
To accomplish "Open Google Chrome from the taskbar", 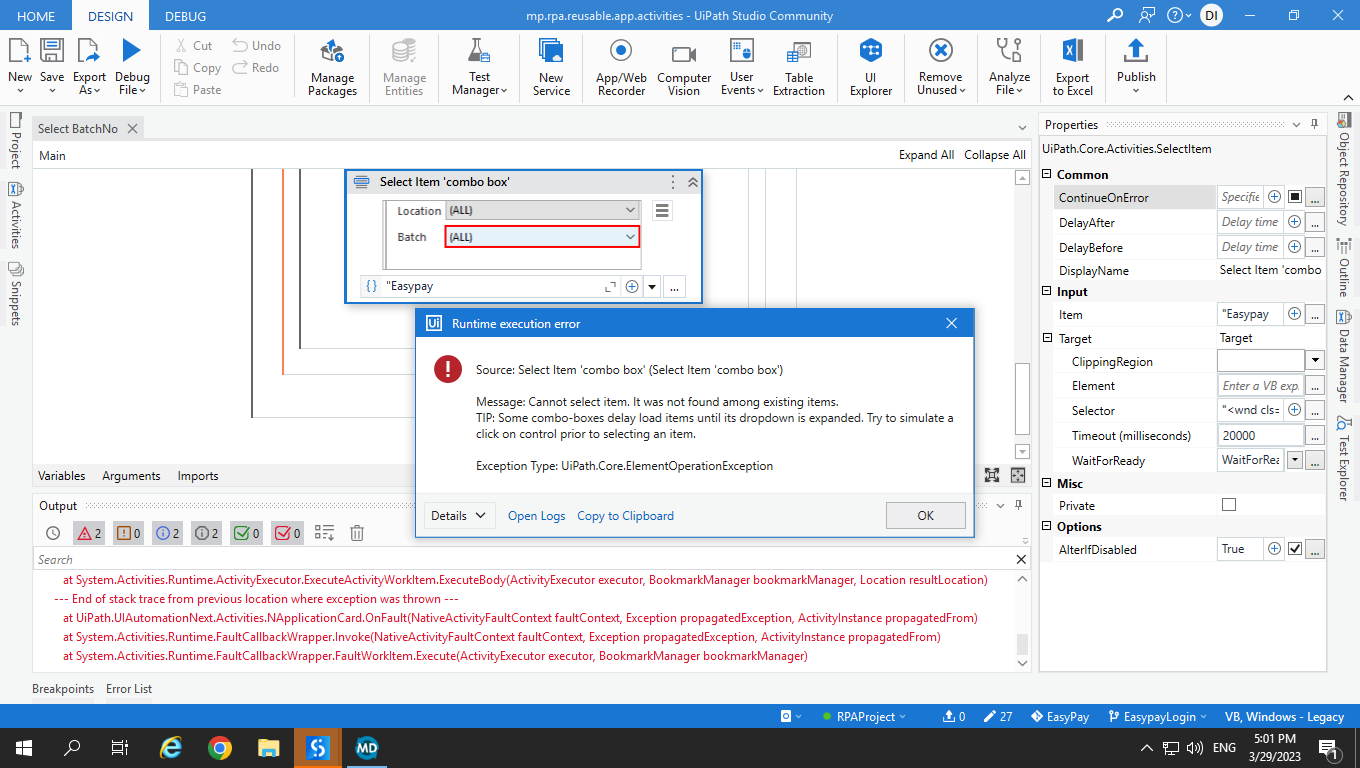I will tap(220, 748).
